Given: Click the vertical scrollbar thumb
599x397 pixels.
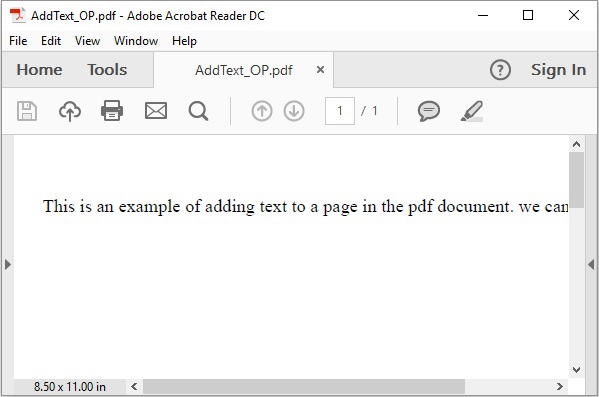Looking at the screenshot, I should (576, 180).
